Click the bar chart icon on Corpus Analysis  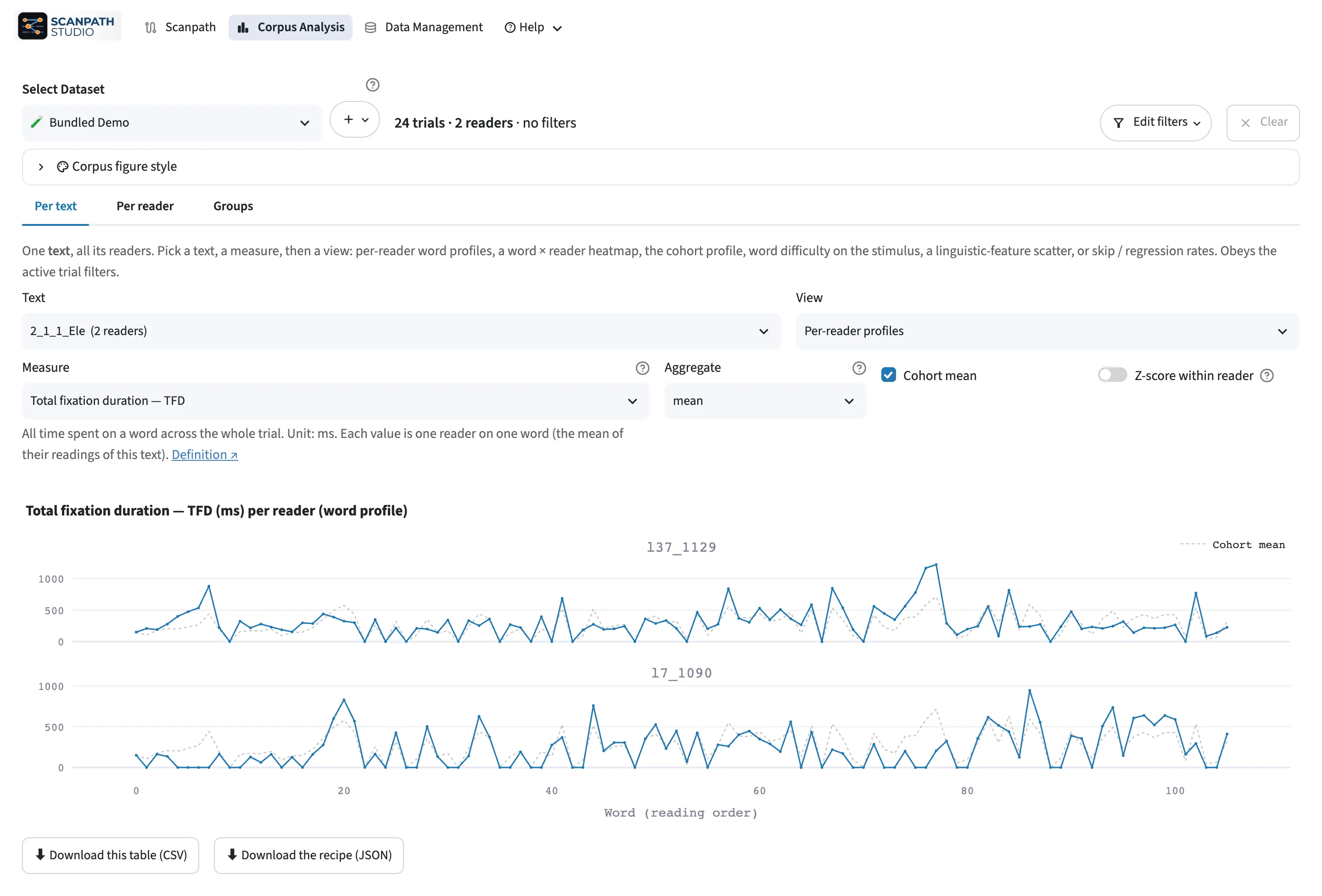click(x=243, y=27)
